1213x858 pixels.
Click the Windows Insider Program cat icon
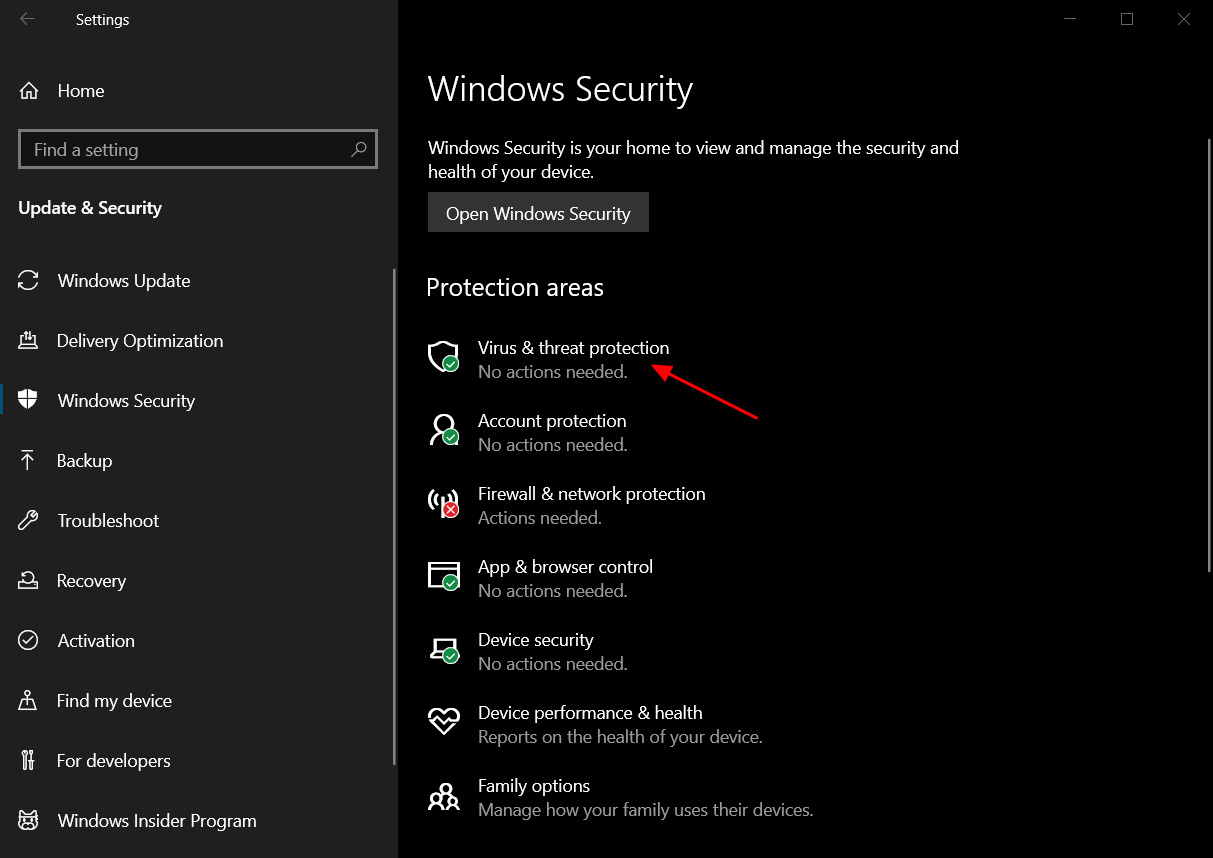(x=29, y=821)
